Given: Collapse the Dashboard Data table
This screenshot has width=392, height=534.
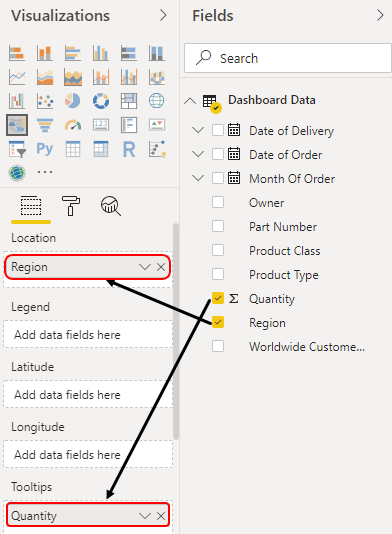Looking at the screenshot, I should 190,101.
